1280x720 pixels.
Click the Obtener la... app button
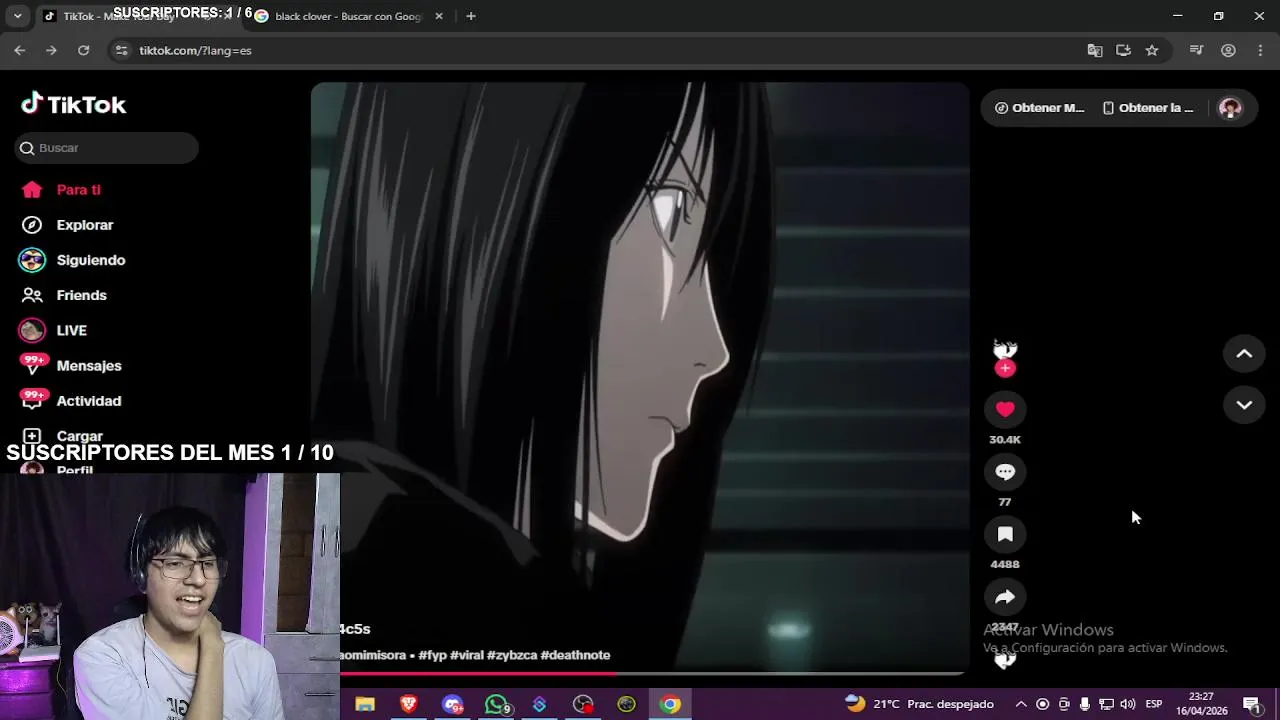click(1147, 108)
